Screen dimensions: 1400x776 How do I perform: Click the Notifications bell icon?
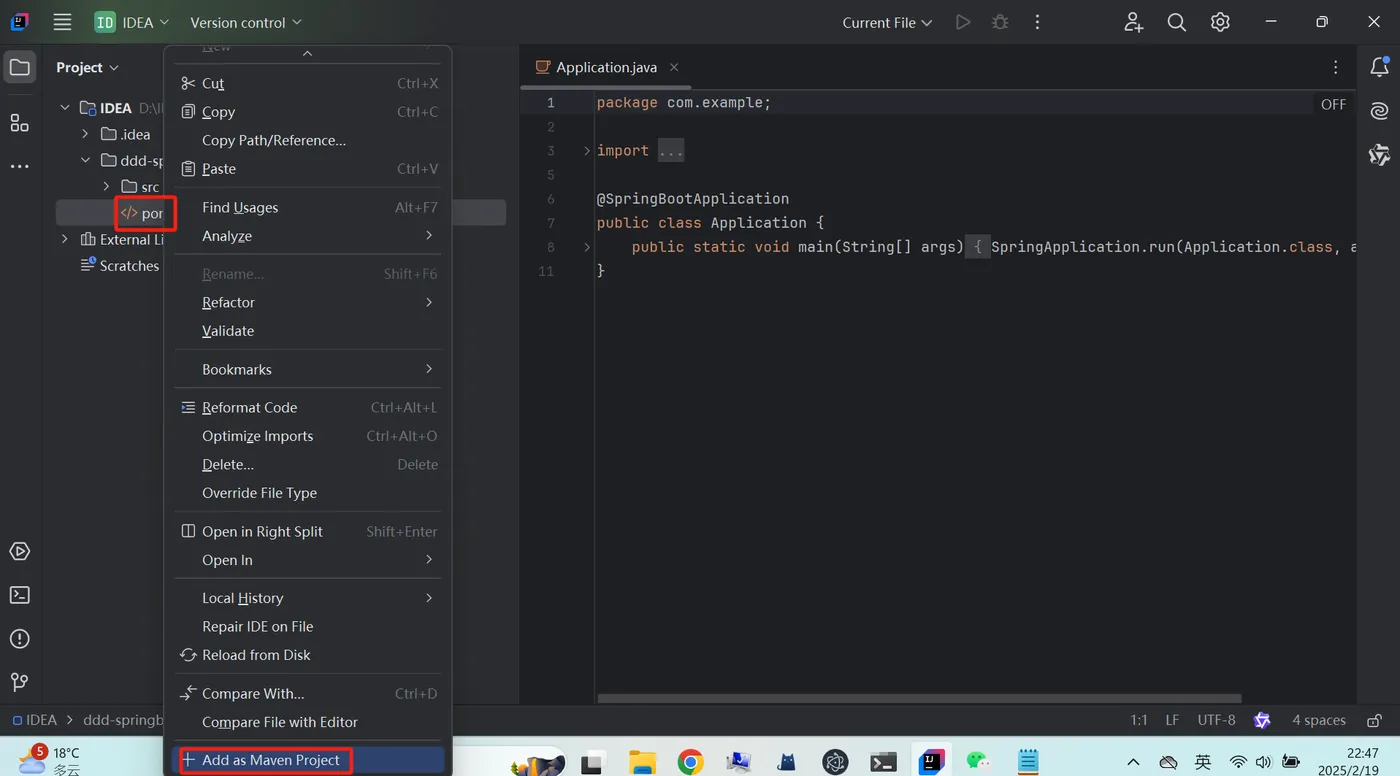click(x=1379, y=67)
